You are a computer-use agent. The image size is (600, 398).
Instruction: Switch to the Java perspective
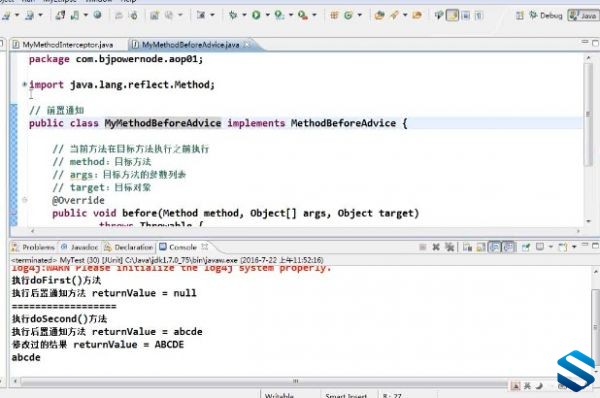tap(583, 15)
